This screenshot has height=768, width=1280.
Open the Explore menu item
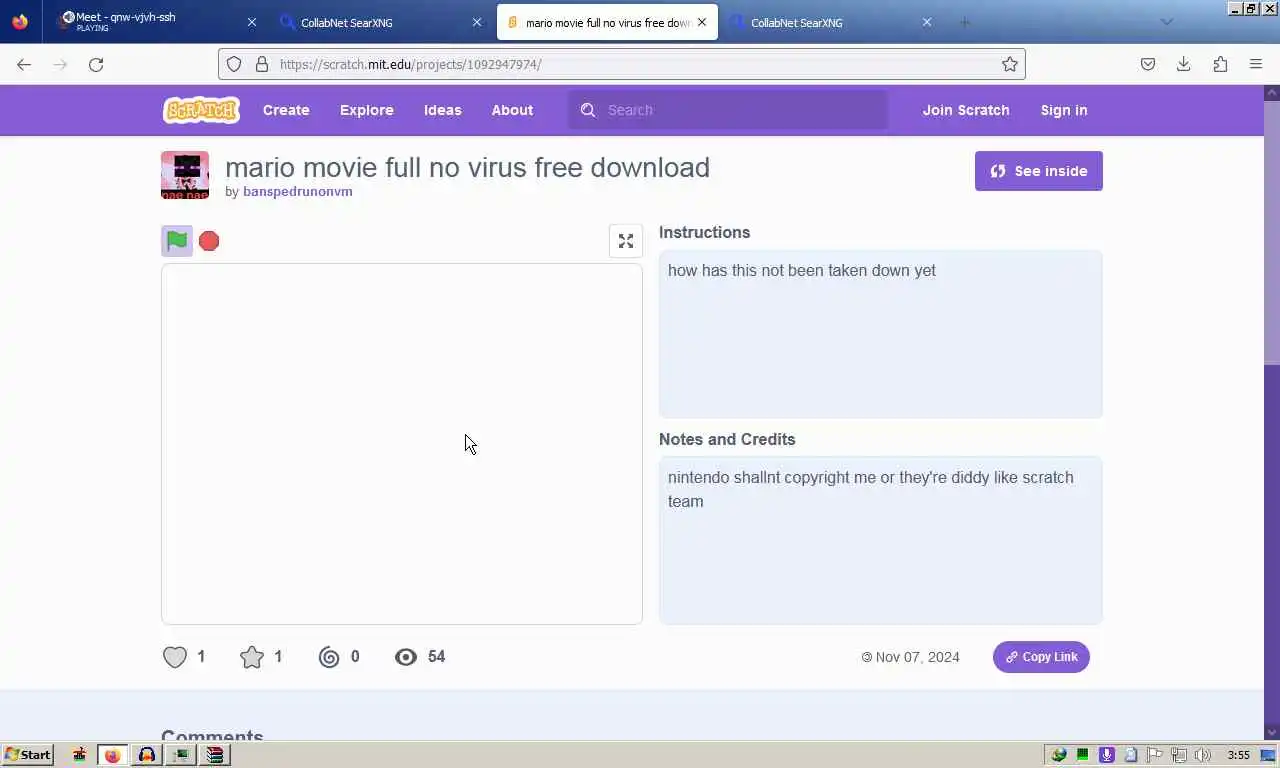click(x=367, y=110)
